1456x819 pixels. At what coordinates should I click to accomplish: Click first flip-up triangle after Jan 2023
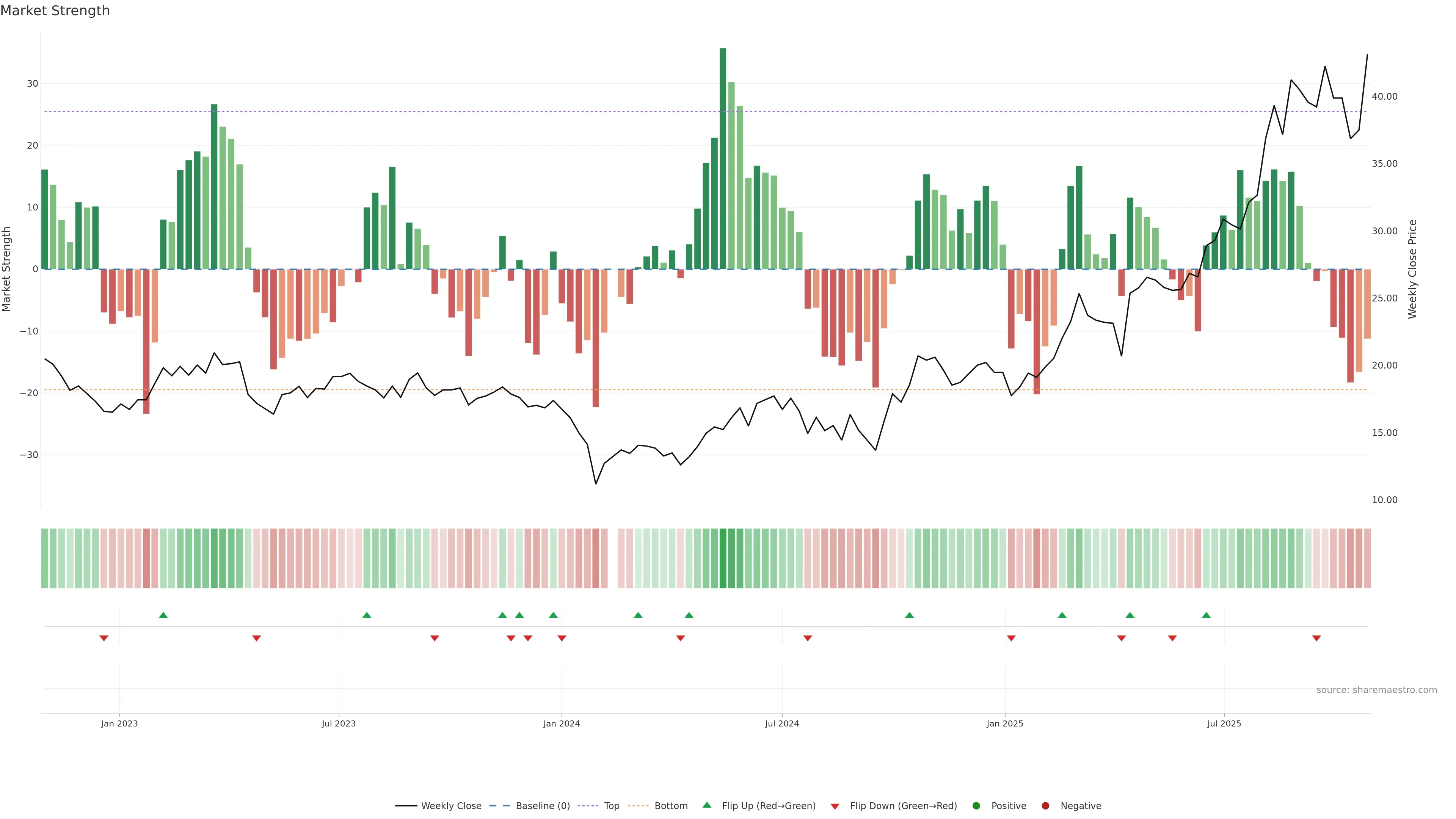[163, 615]
